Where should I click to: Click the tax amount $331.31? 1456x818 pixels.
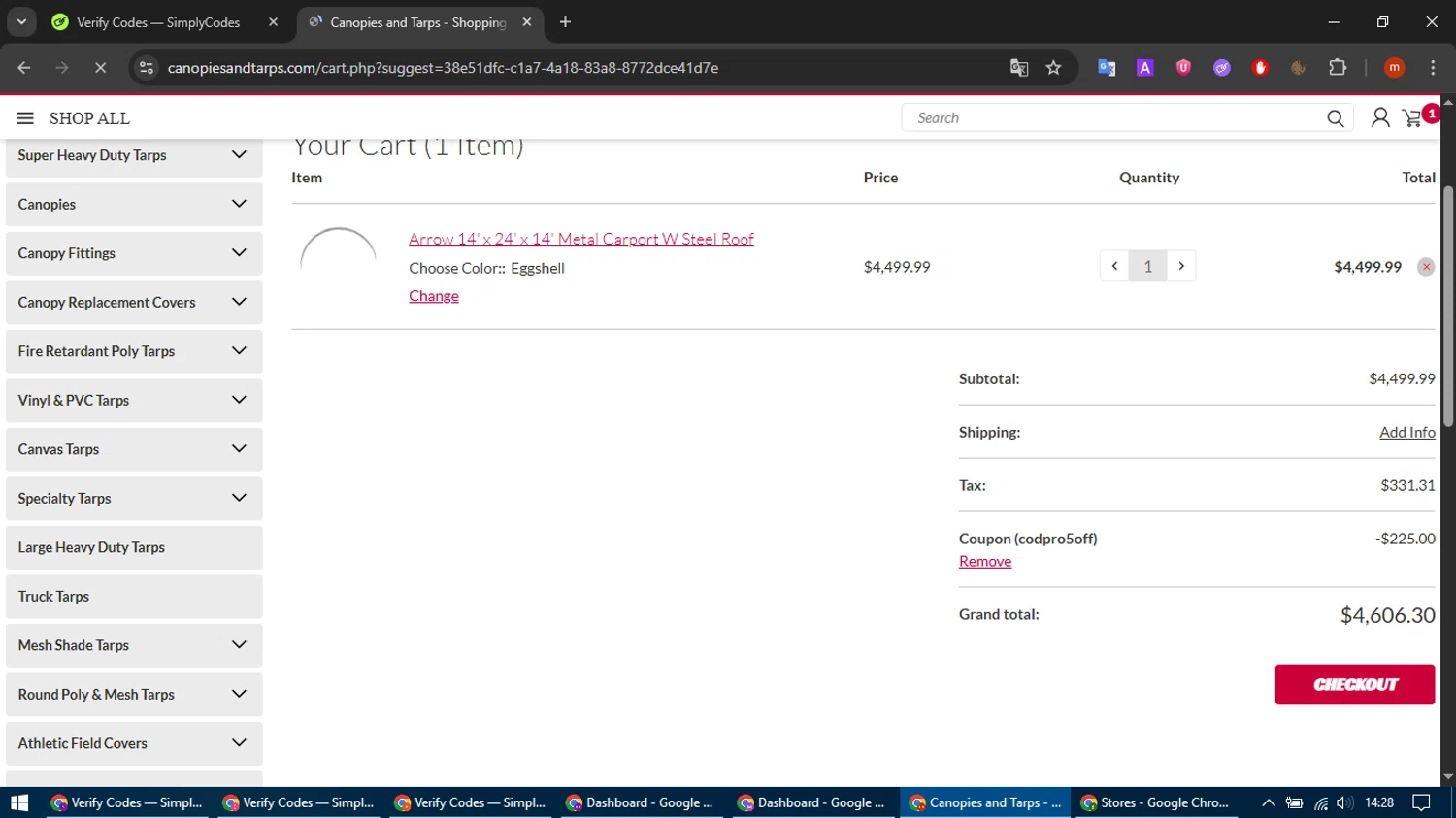click(x=1407, y=485)
